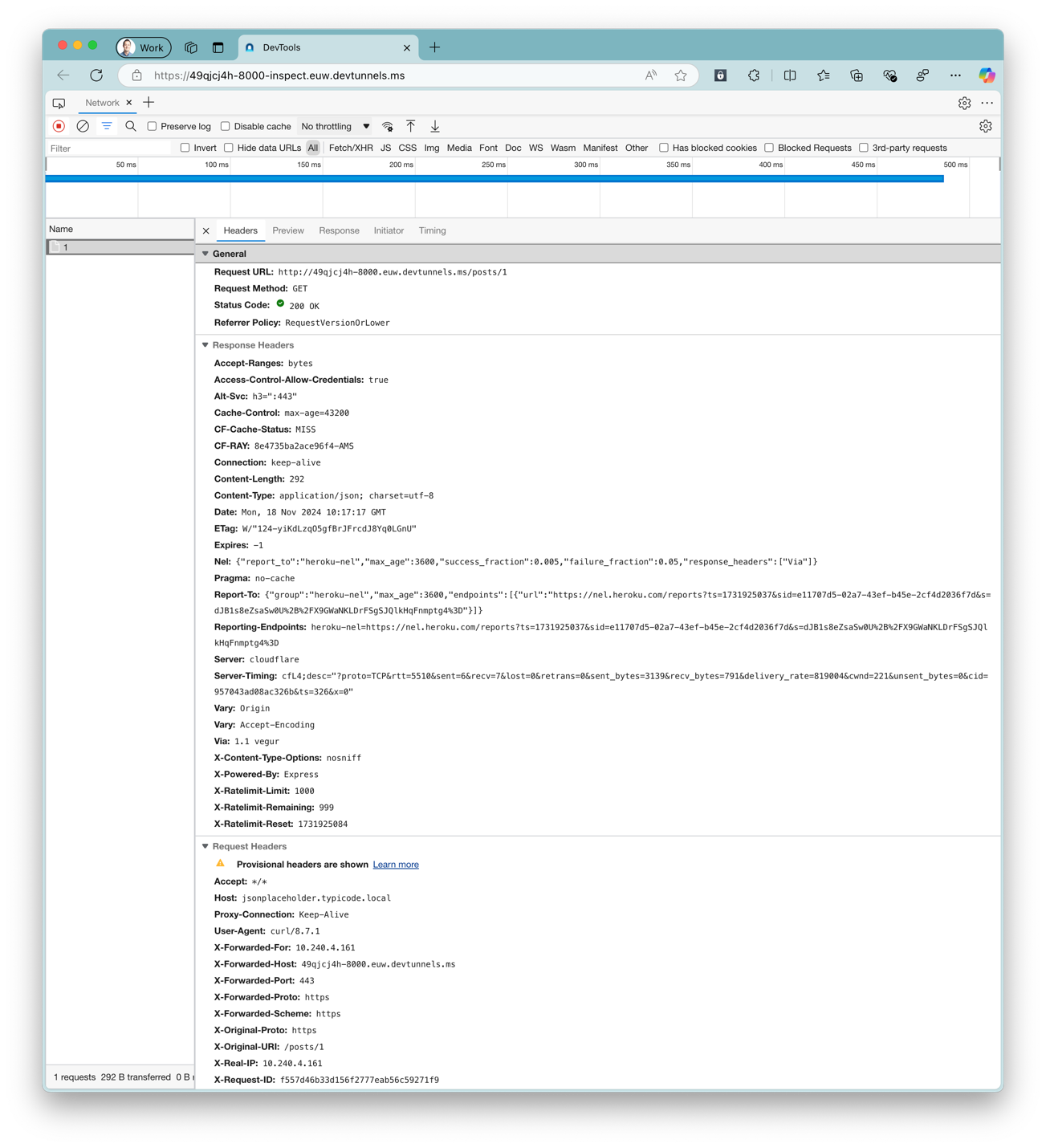Check the Invert filter box

[x=185, y=148]
